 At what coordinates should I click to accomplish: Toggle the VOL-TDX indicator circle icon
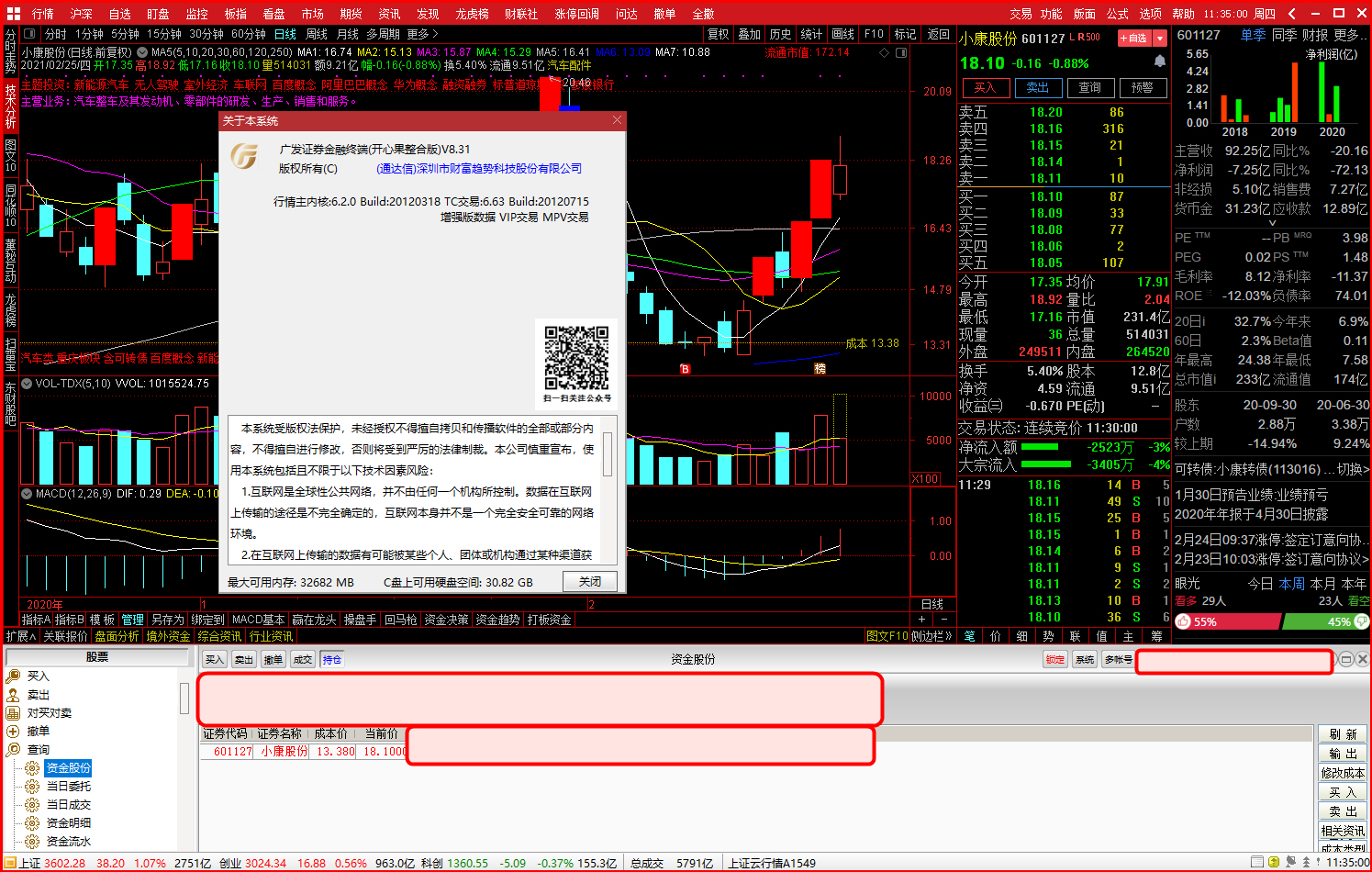[27, 384]
